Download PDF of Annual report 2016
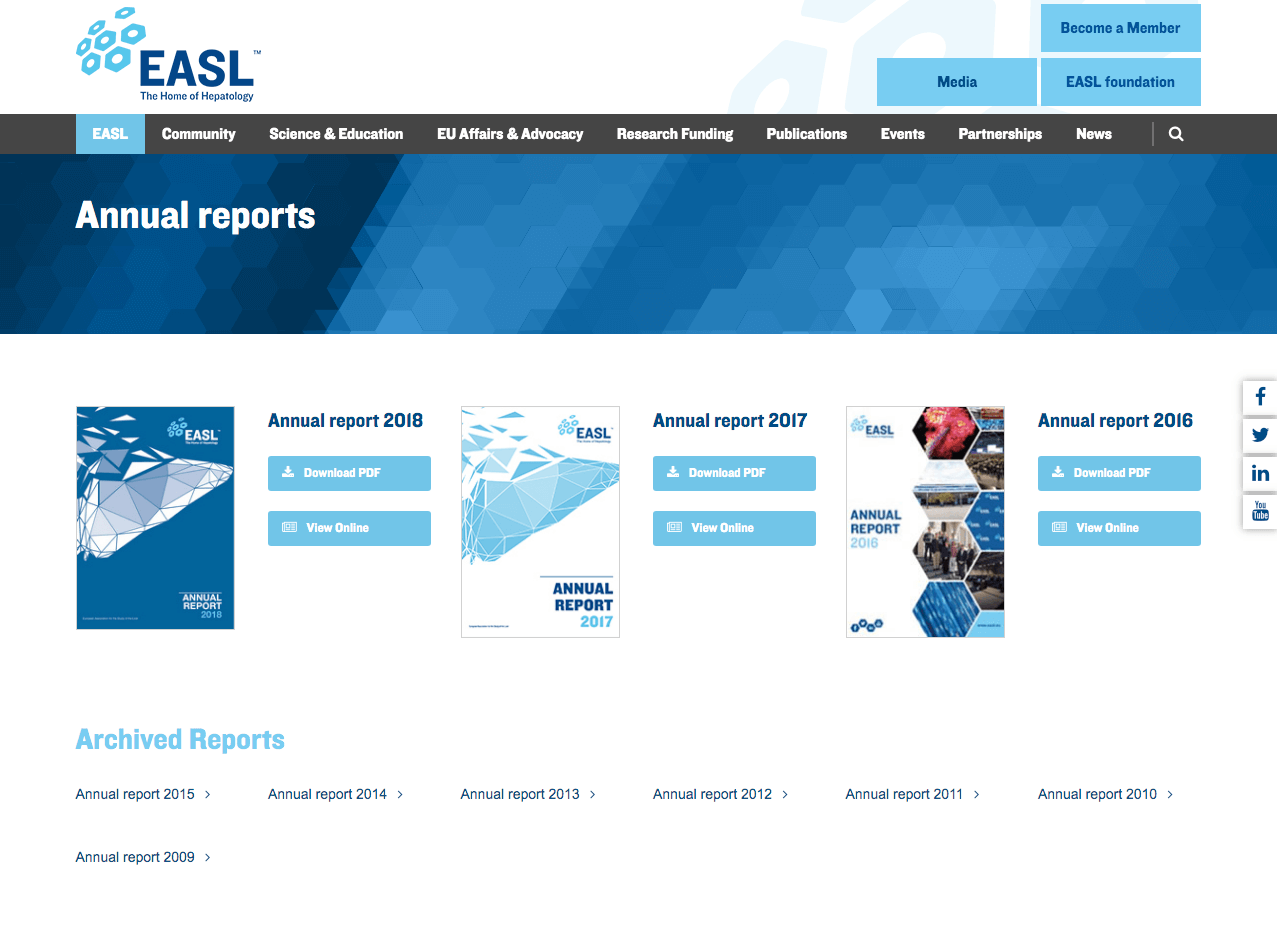Screen dimensions: 1277x938 (1119, 473)
